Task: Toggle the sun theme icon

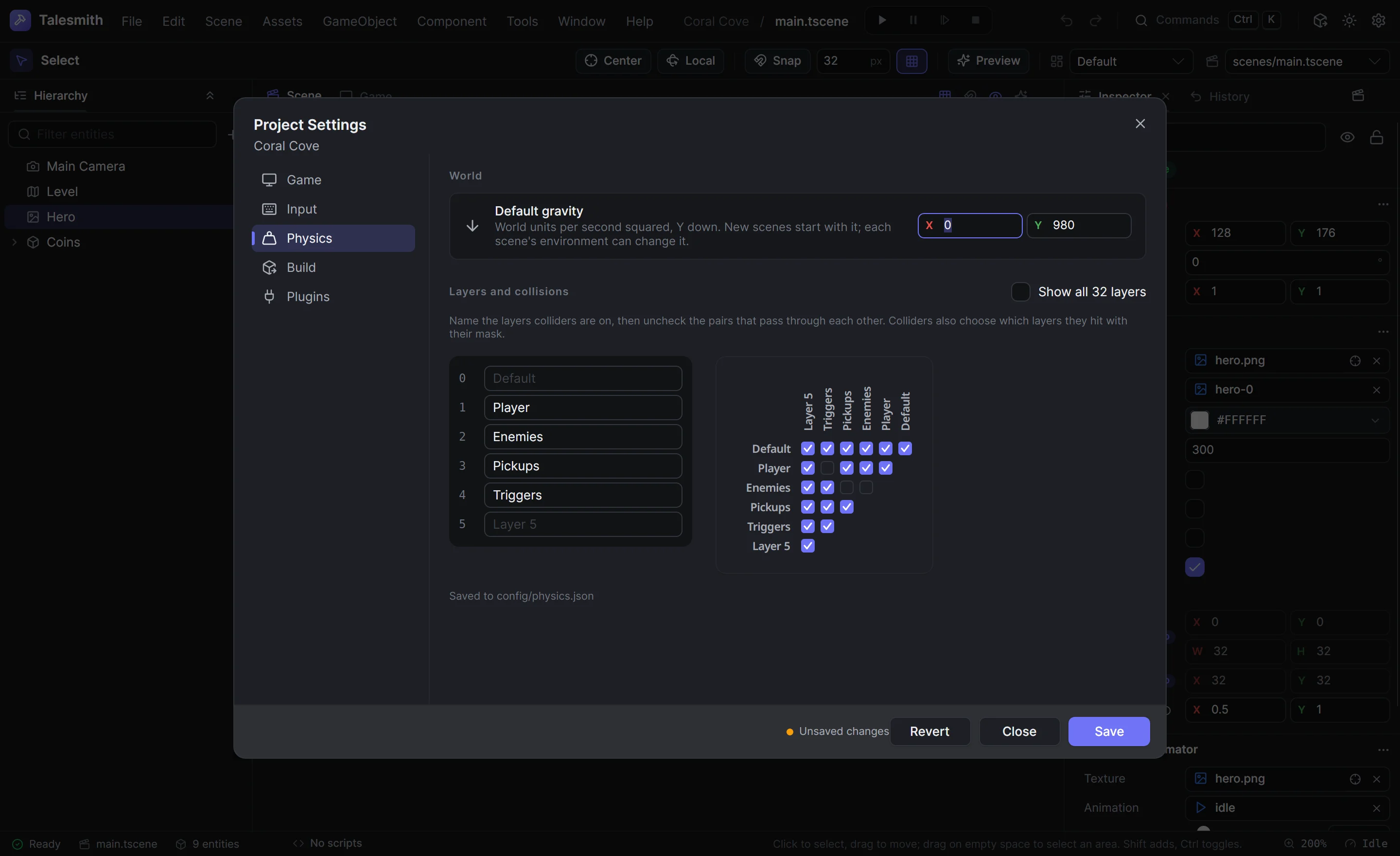Action: tap(1349, 20)
